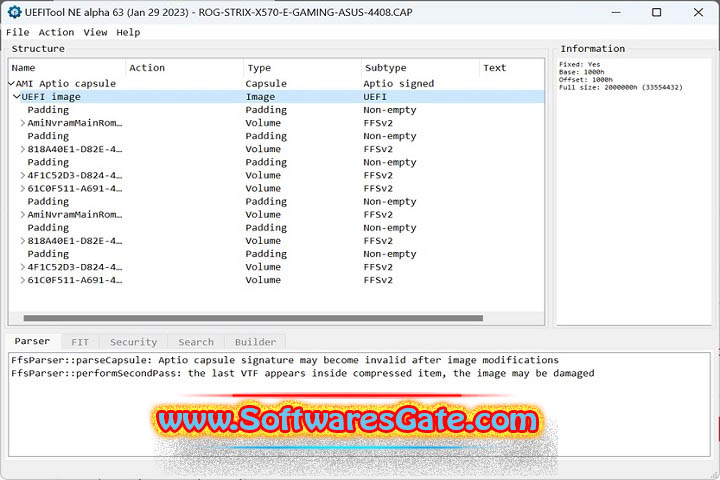Screen dimensions: 720x480
Task: Minimize the UEFITool window
Action: pyautogui.click(x=616, y=12)
